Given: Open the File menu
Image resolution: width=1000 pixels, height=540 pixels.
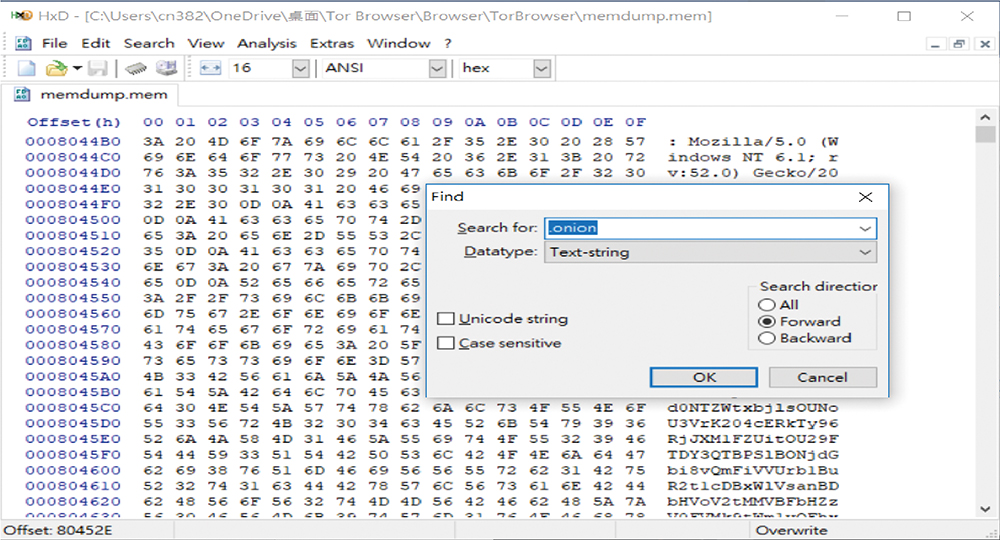Looking at the screenshot, I should 54,43.
